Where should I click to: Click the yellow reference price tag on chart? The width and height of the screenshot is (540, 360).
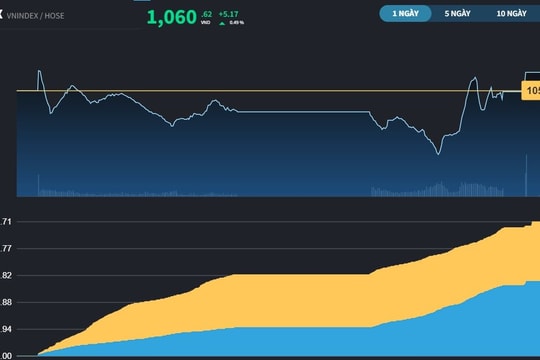pos(531,91)
